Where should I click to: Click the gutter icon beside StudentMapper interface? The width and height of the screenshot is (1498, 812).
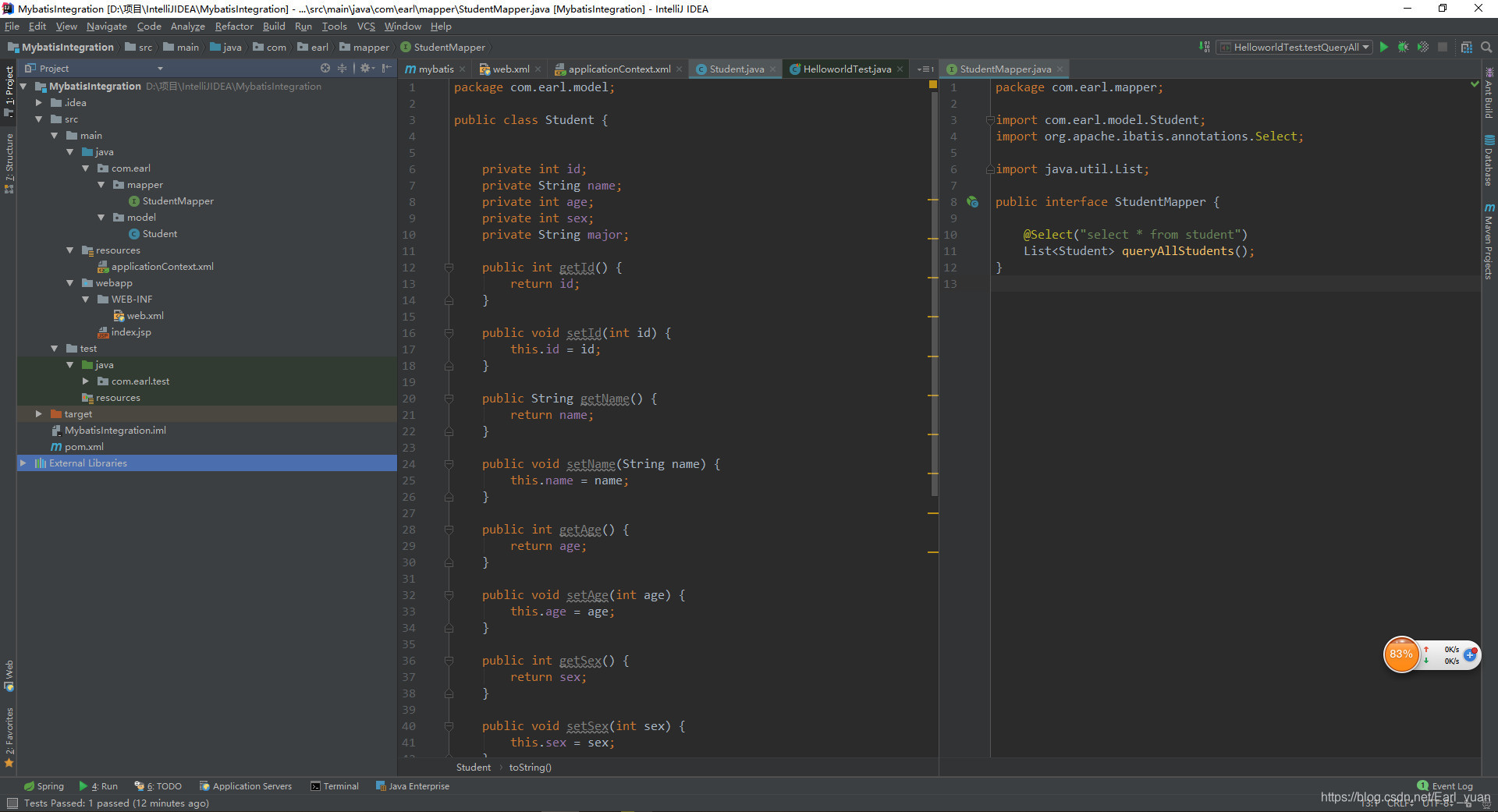(972, 202)
